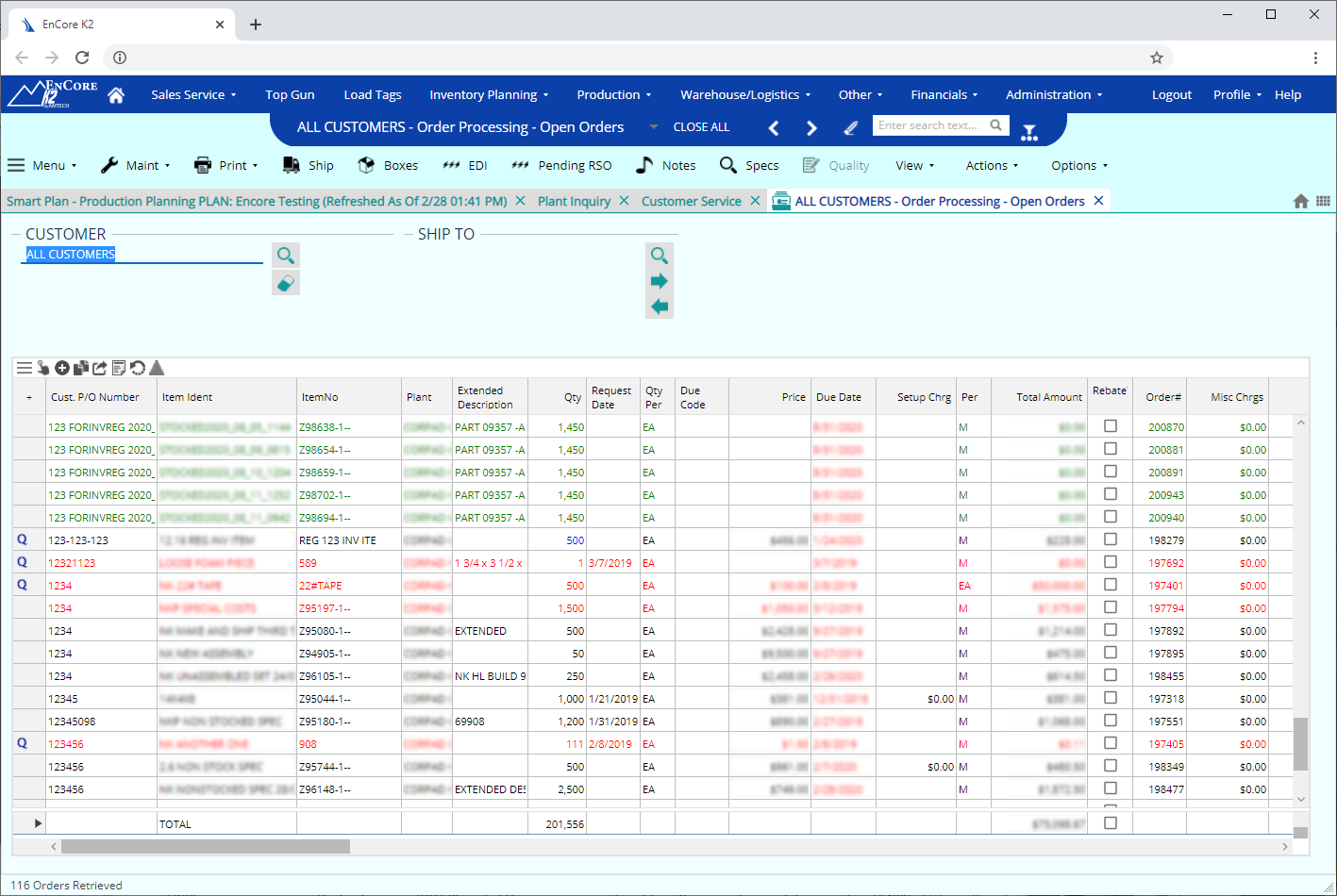Viewport: 1337px width, 896px height.
Task: Open the Actions dropdown
Action: pos(992,165)
